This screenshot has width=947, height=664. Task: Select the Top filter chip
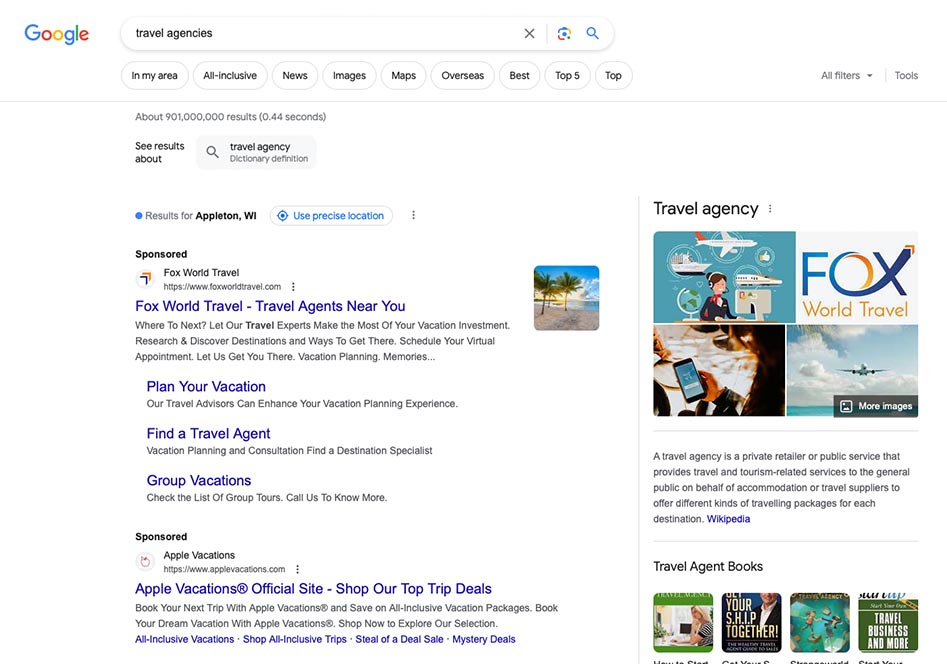point(613,76)
